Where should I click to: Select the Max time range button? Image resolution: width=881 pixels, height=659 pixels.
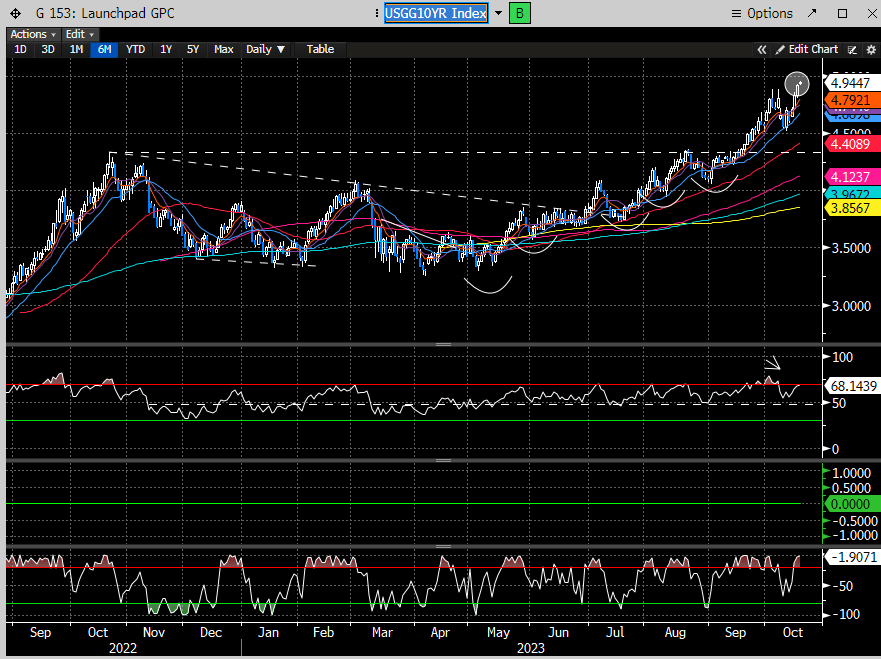click(223, 49)
